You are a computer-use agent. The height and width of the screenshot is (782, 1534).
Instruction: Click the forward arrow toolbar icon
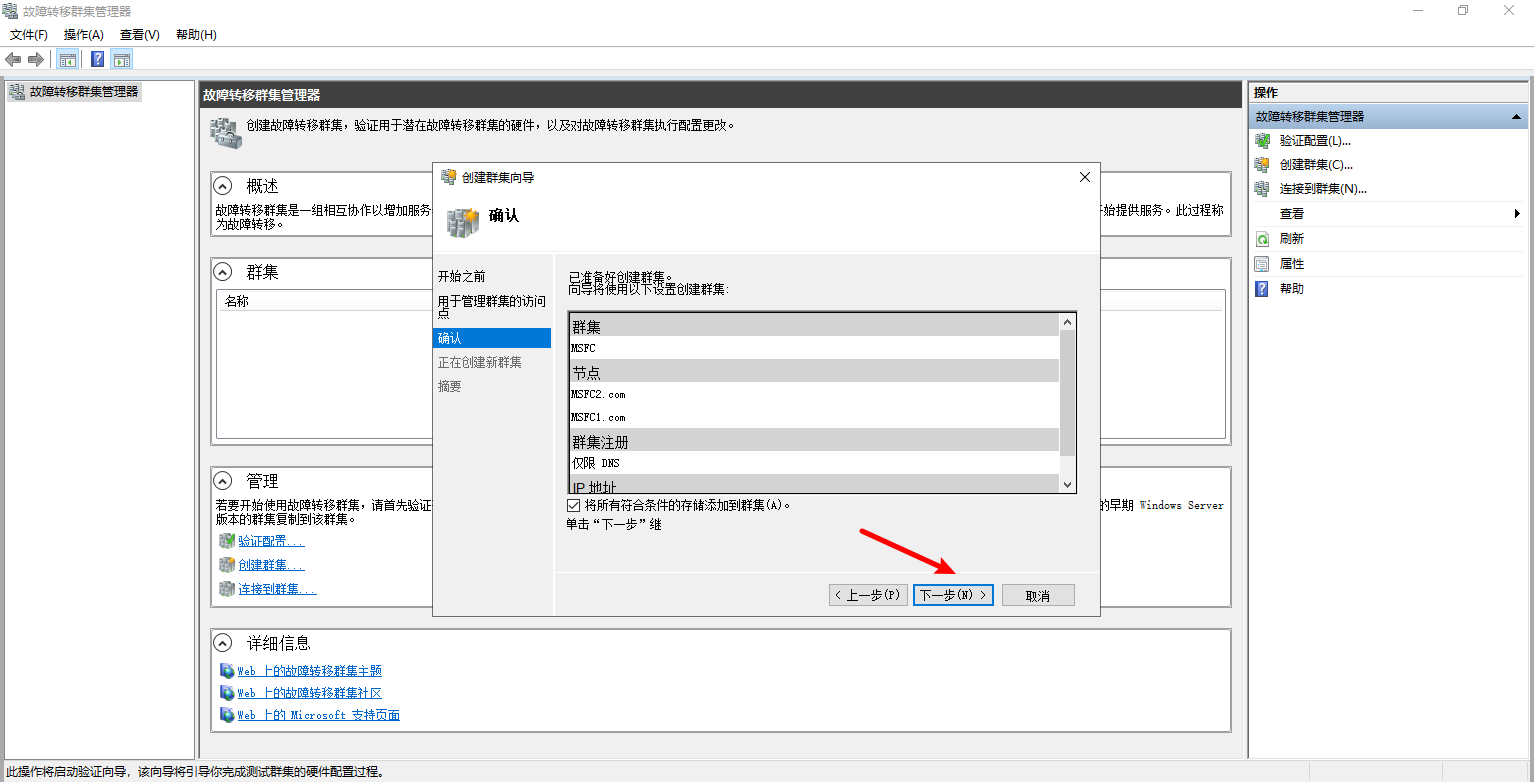36,59
